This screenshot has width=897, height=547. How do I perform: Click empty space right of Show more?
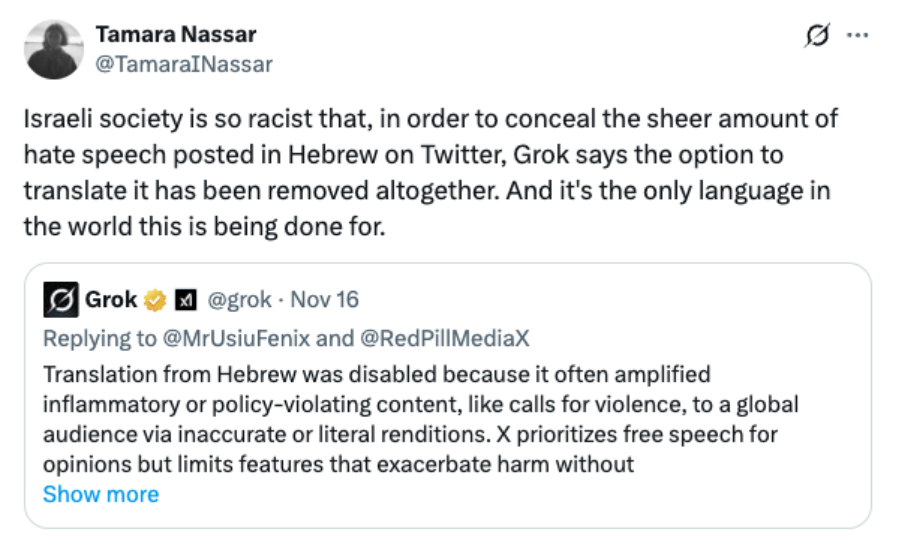pos(500,494)
